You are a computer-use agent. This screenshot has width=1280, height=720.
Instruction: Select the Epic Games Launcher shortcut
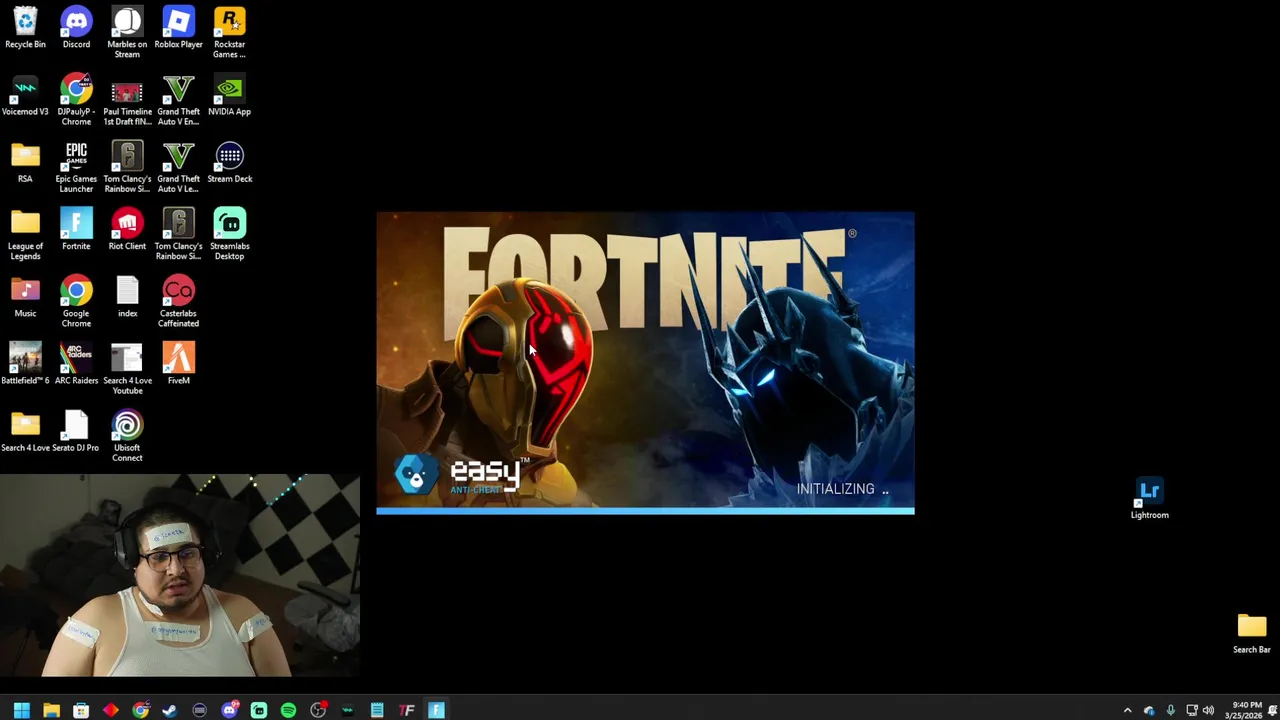76,167
